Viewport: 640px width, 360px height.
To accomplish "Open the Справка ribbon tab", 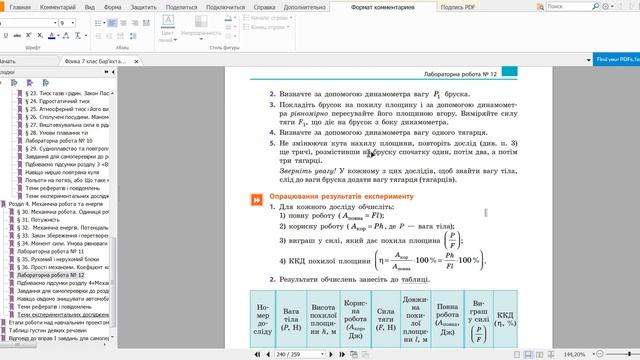I will coord(264,7).
